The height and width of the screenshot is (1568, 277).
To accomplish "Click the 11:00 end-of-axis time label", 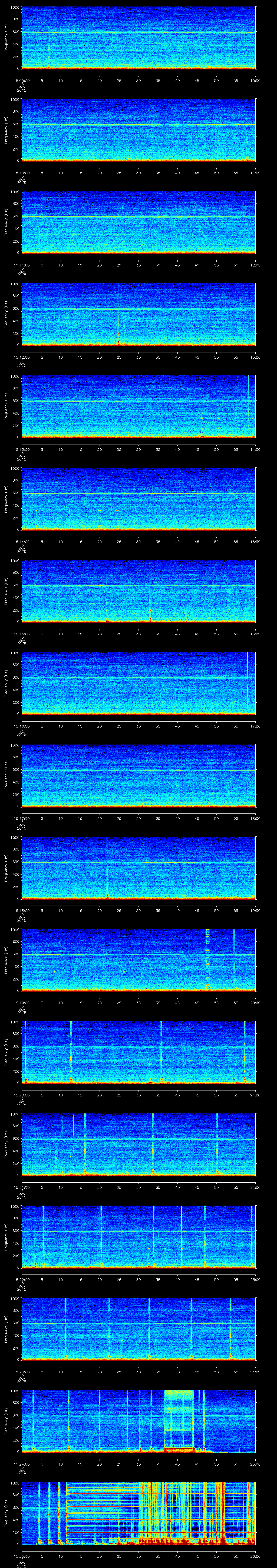I will point(255,173).
